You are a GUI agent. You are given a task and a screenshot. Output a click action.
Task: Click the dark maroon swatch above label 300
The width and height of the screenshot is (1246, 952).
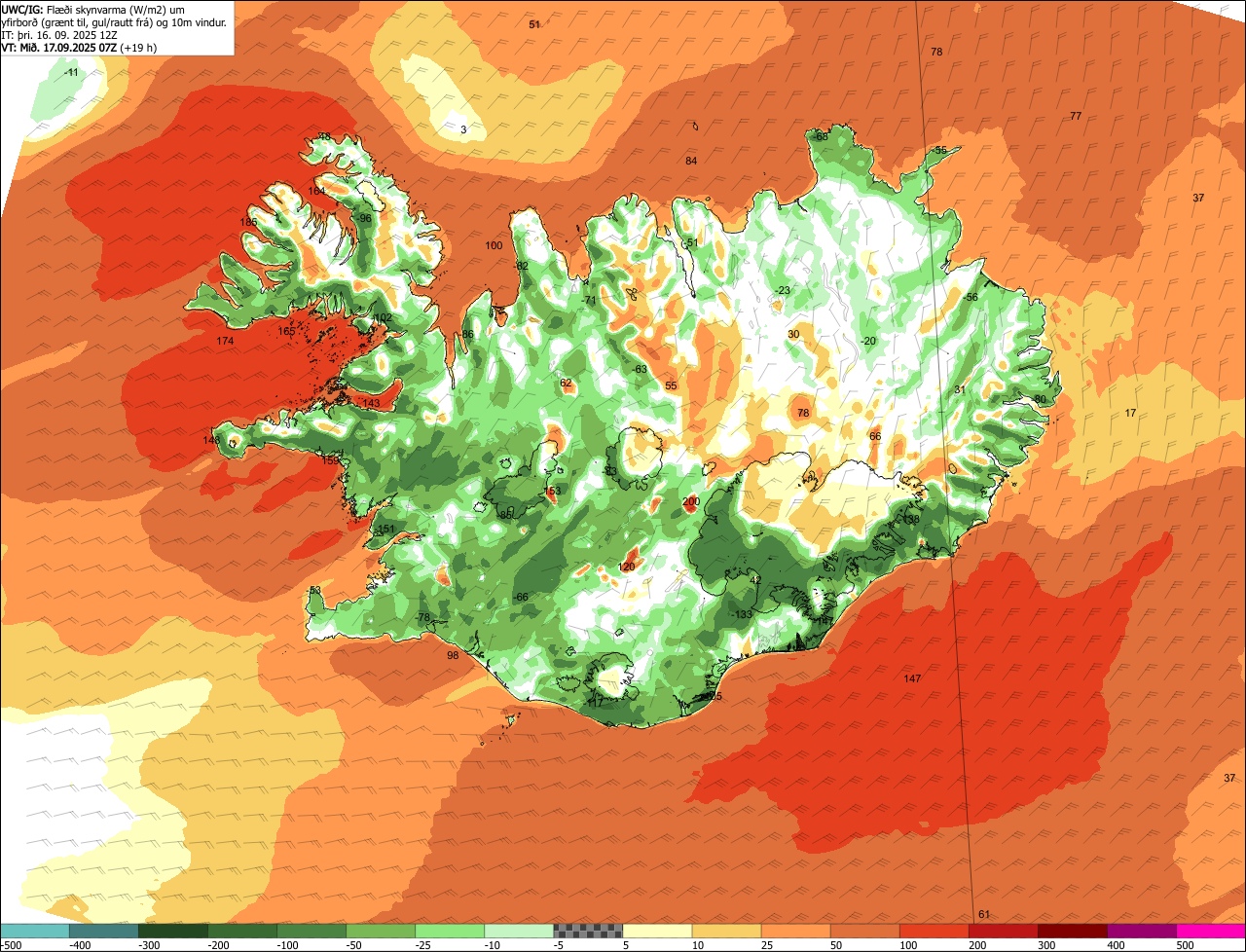pos(1073,931)
